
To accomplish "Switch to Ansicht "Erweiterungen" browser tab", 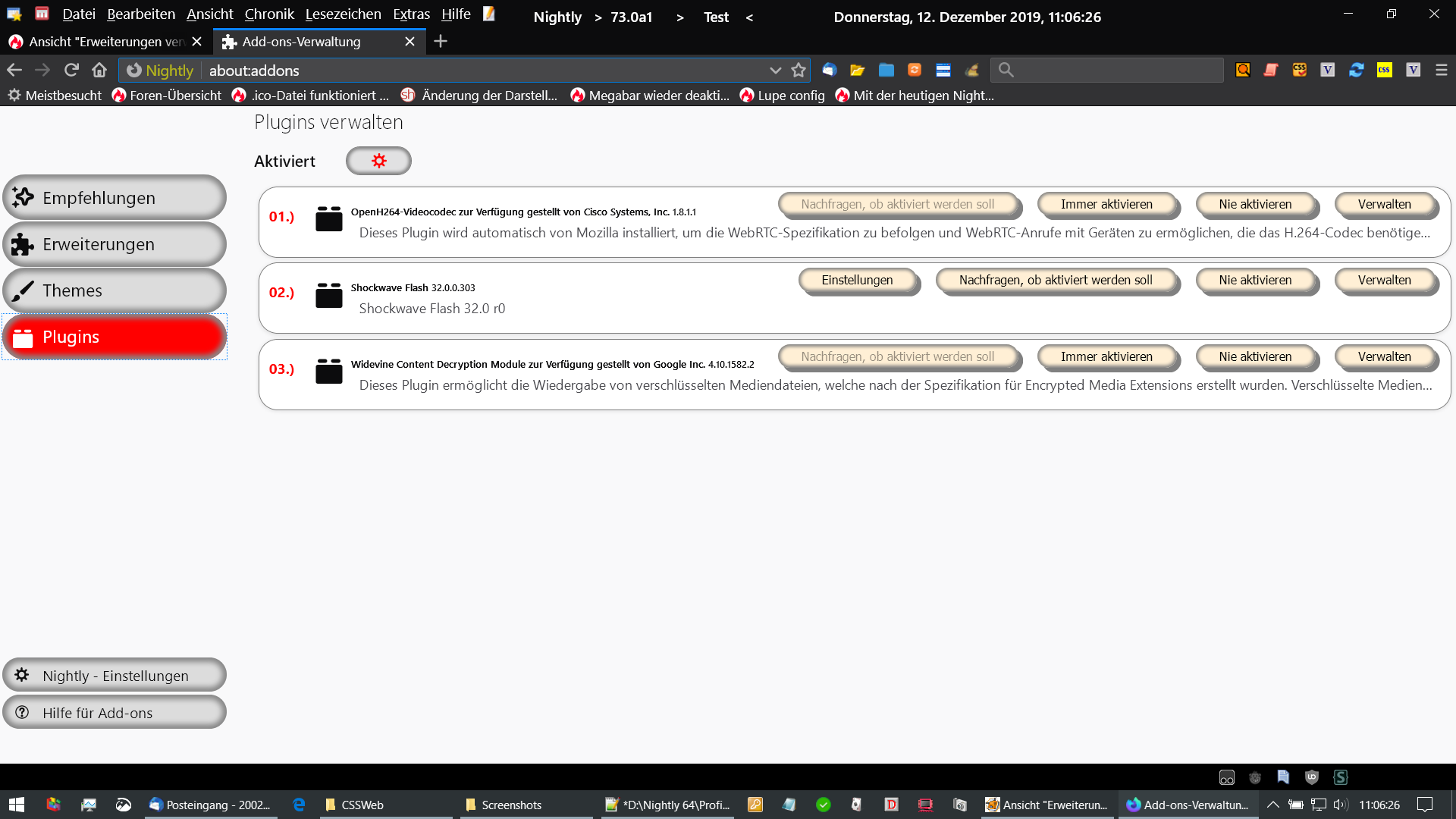I will [x=99, y=42].
